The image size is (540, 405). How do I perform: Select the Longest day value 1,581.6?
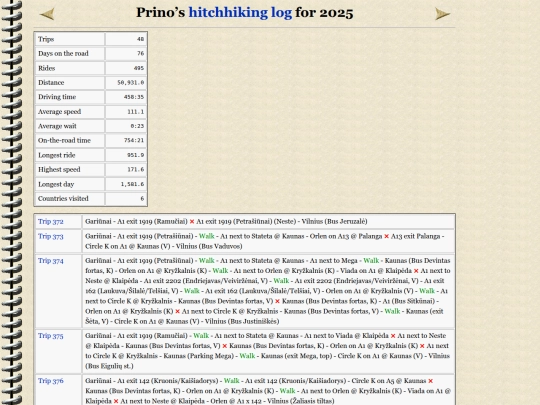point(132,184)
